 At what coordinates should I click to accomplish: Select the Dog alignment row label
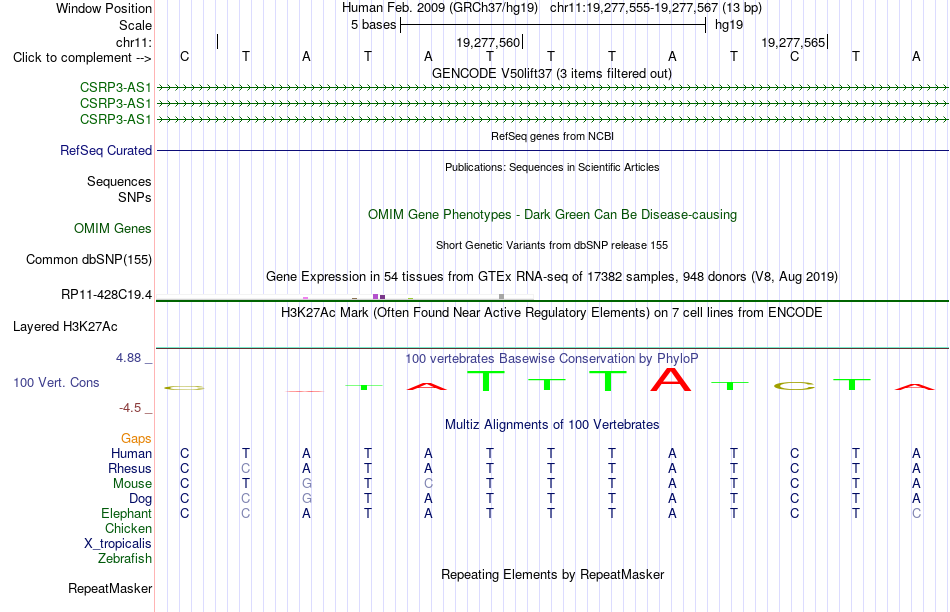pyautogui.click(x=141, y=499)
